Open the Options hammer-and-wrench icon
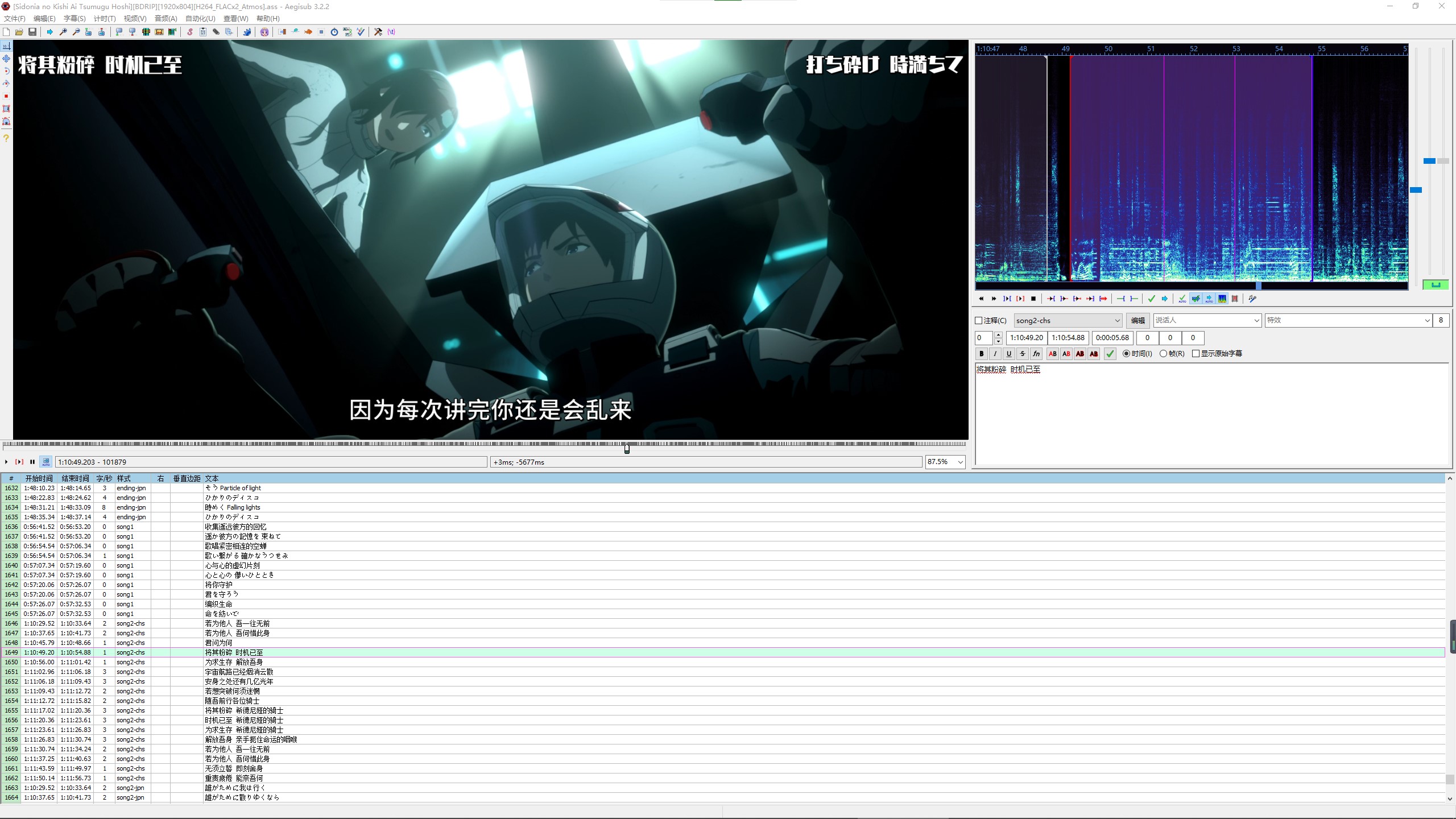 pos(378,32)
